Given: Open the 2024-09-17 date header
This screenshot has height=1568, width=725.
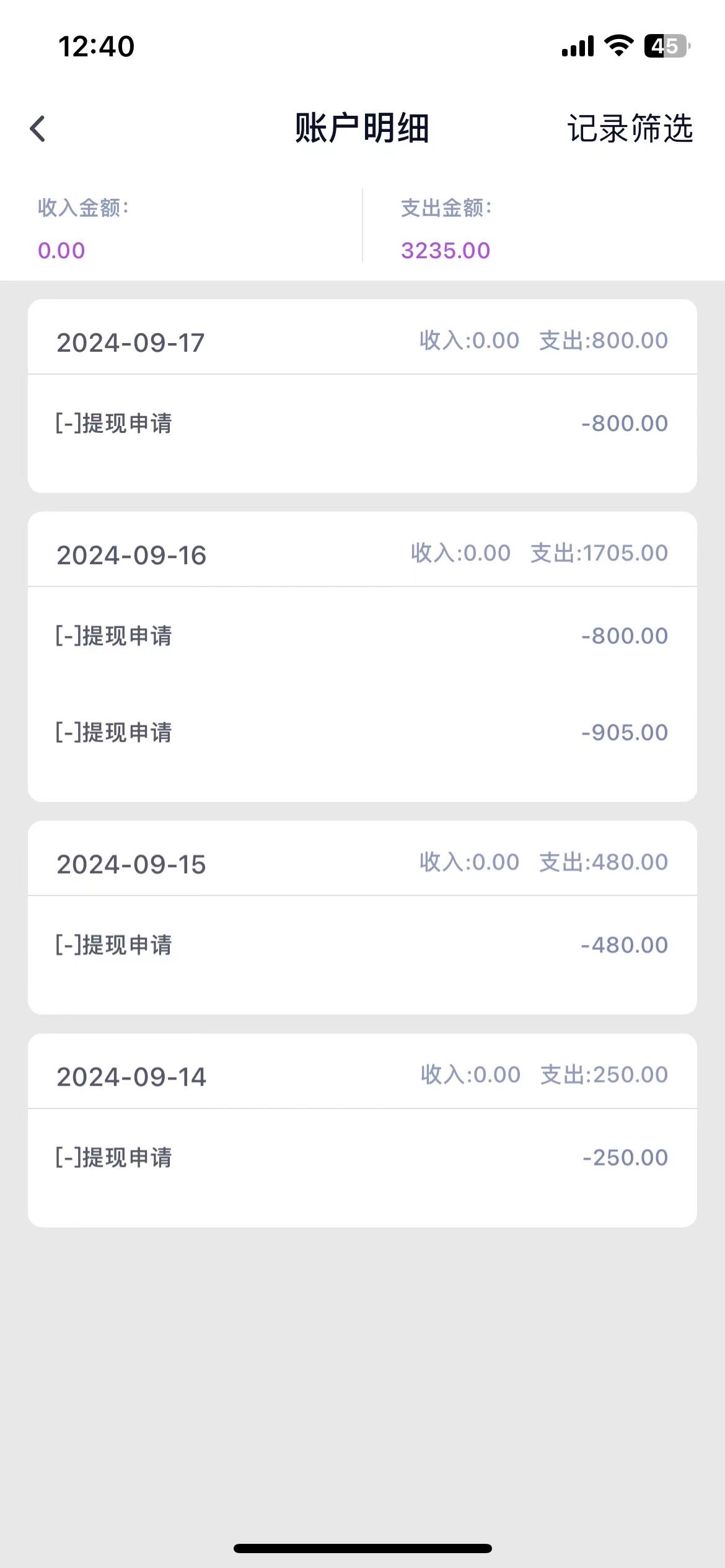Looking at the screenshot, I should tap(131, 342).
